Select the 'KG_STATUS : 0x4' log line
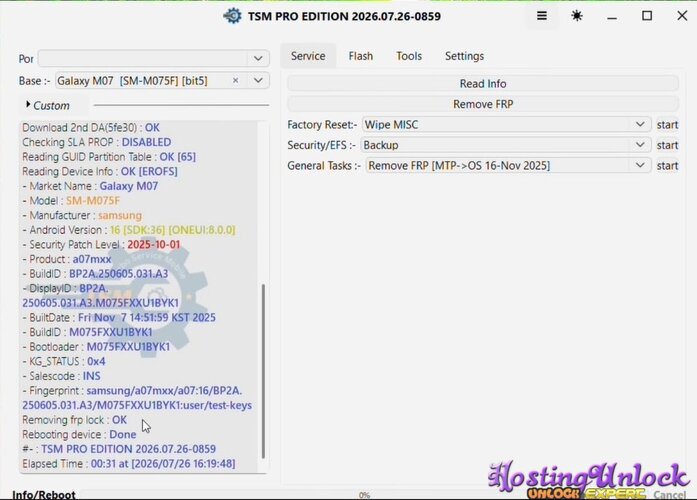This screenshot has height=500, width=697. tap(64, 361)
